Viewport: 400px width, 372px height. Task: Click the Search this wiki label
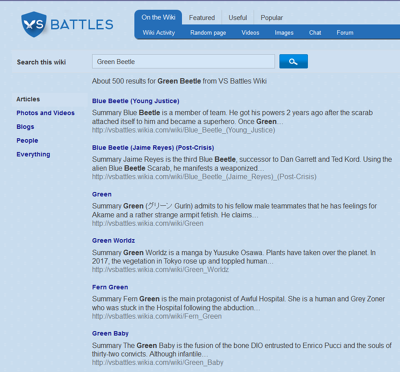41,62
